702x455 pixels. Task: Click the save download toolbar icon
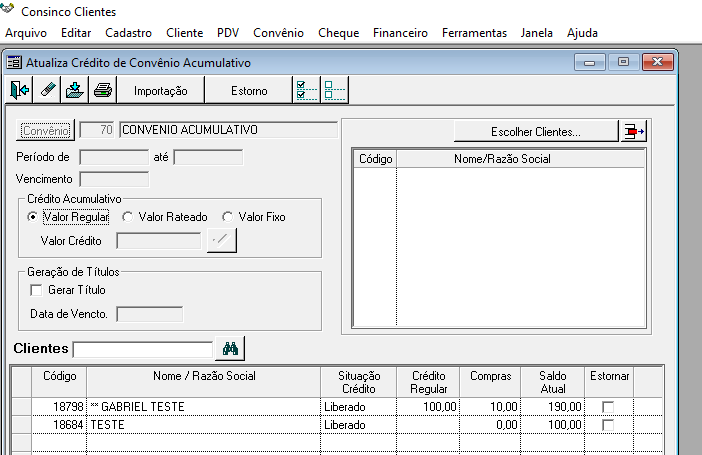75,90
